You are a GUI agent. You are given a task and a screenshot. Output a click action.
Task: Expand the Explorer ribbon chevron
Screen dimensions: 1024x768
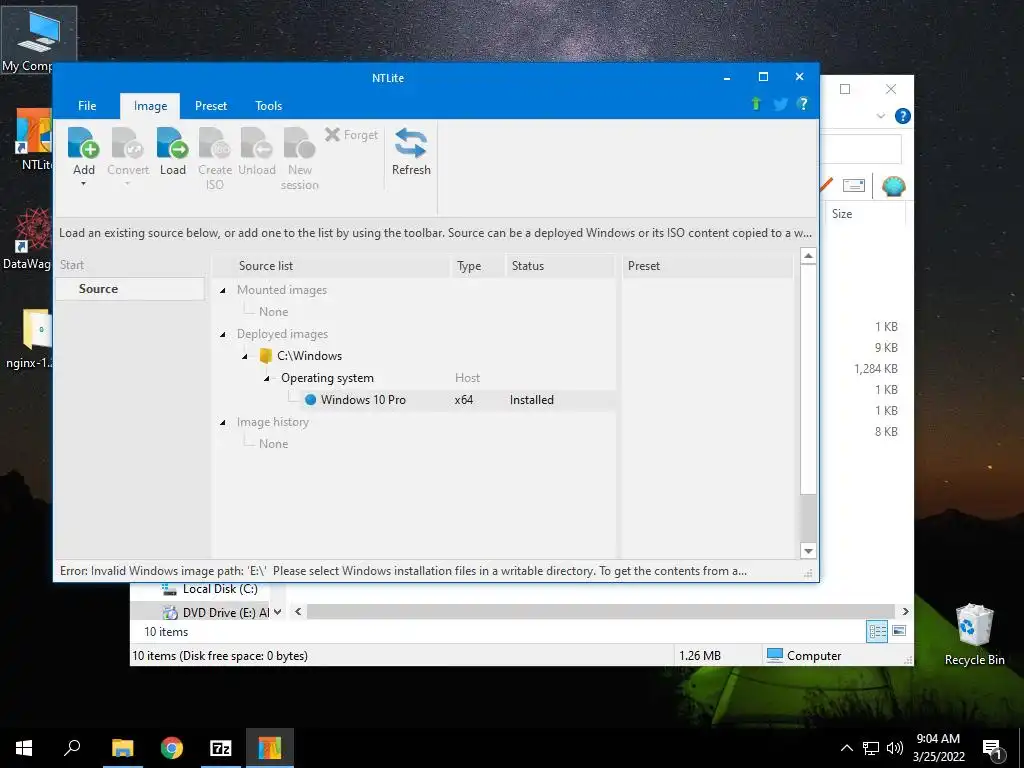tap(880, 116)
